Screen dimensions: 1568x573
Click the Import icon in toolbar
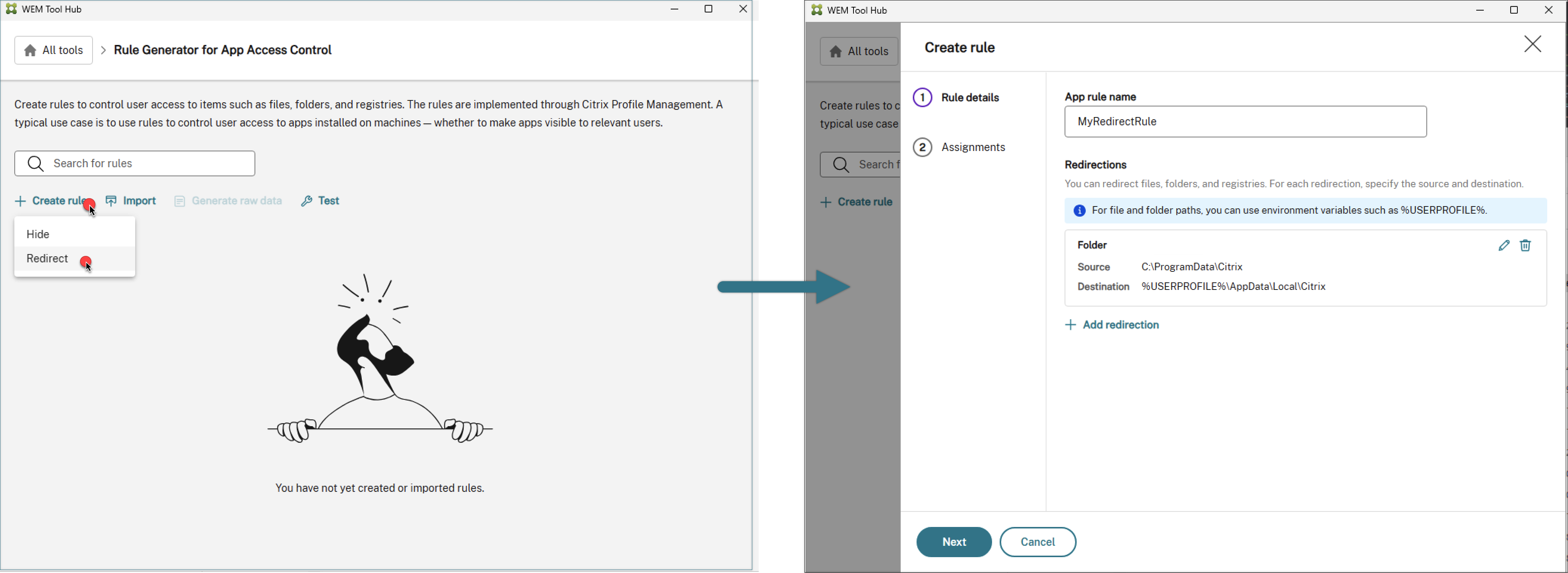pyautogui.click(x=111, y=201)
